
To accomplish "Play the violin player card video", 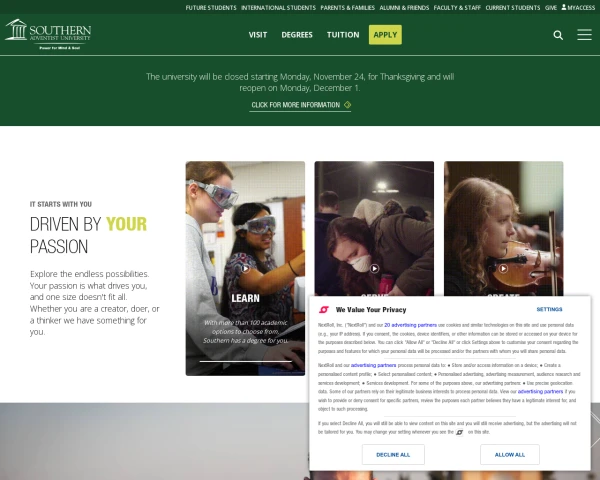I will (503, 269).
